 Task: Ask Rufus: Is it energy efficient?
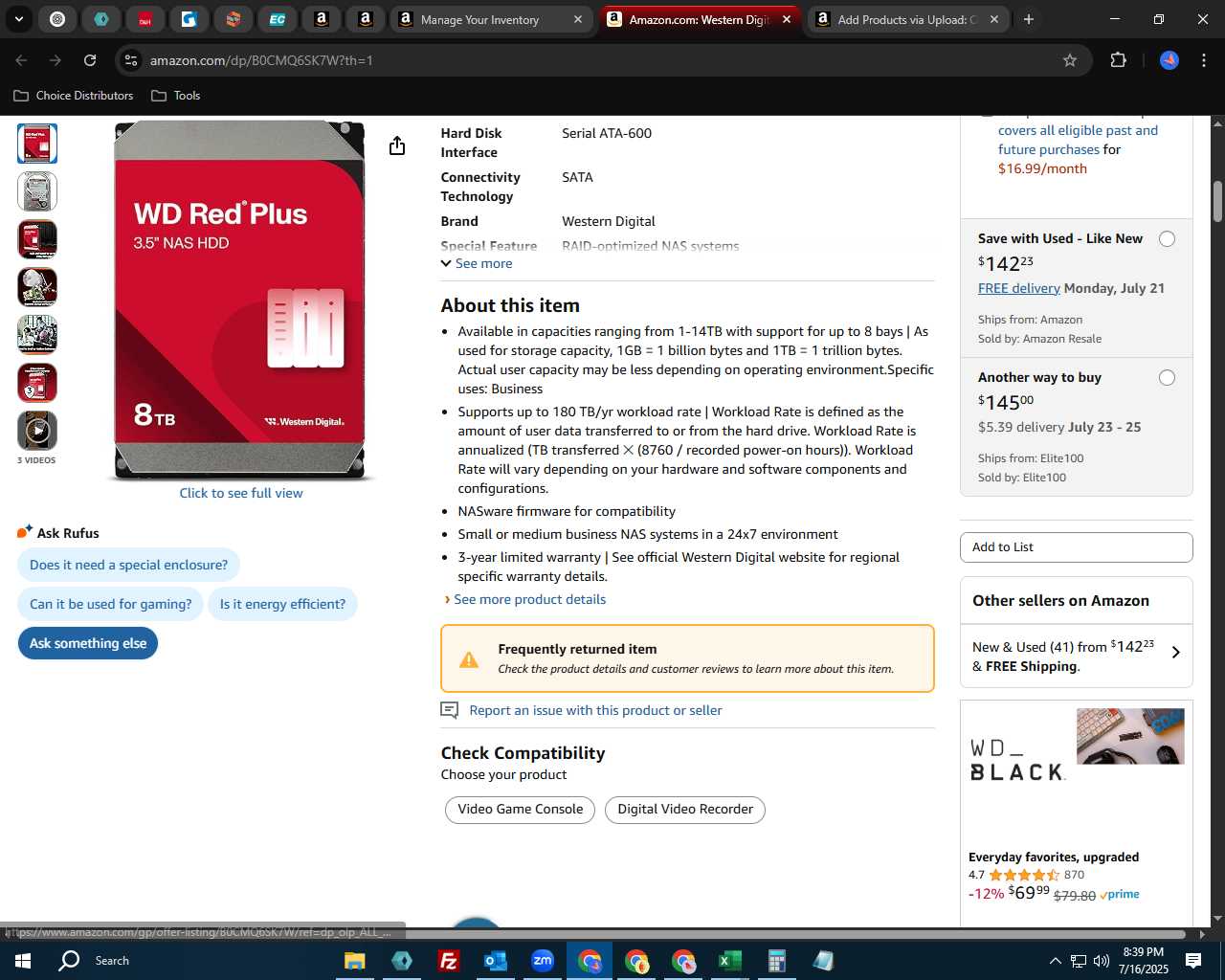(282, 604)
